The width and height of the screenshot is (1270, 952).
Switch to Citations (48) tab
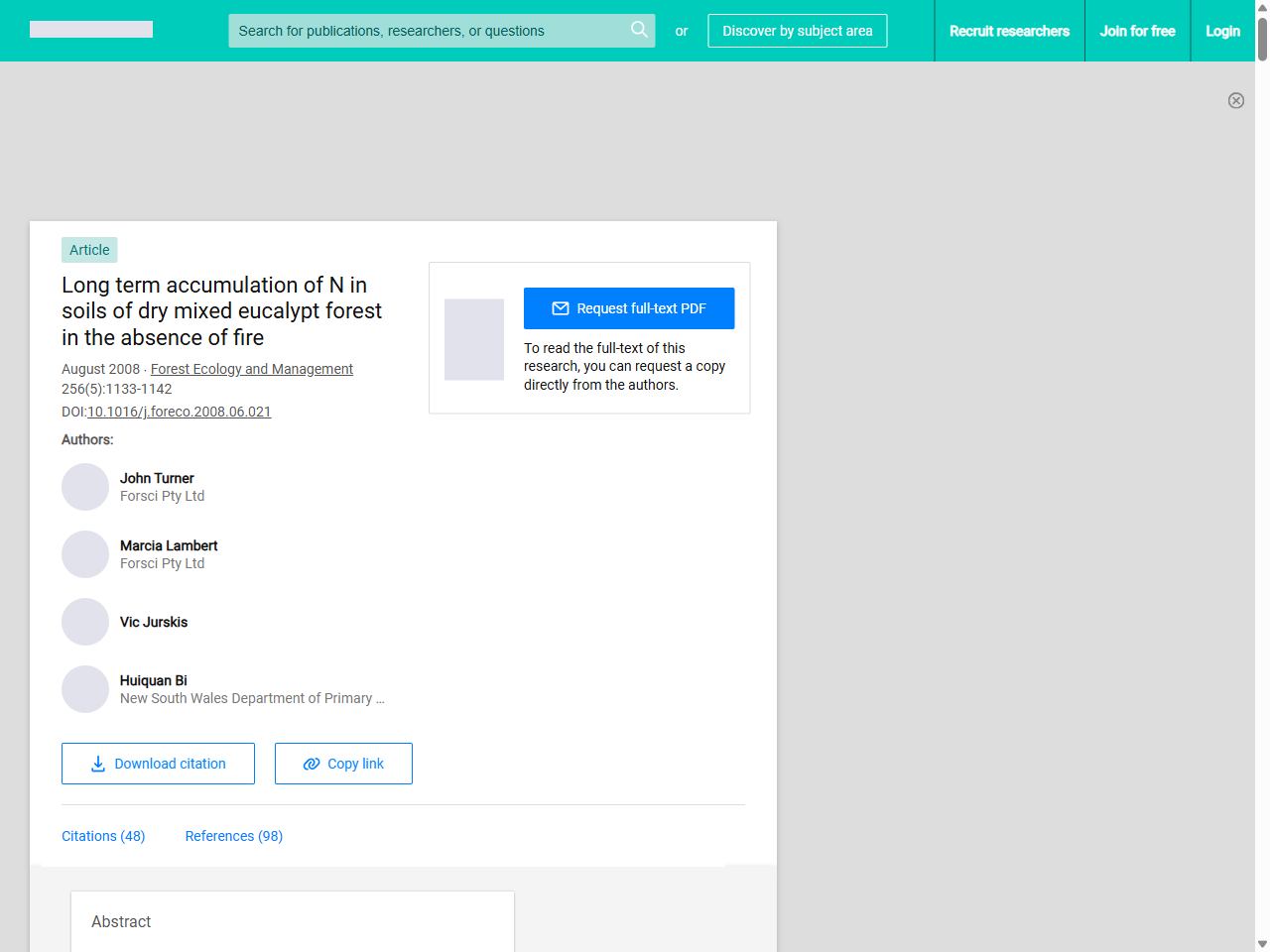pos(103,836)
